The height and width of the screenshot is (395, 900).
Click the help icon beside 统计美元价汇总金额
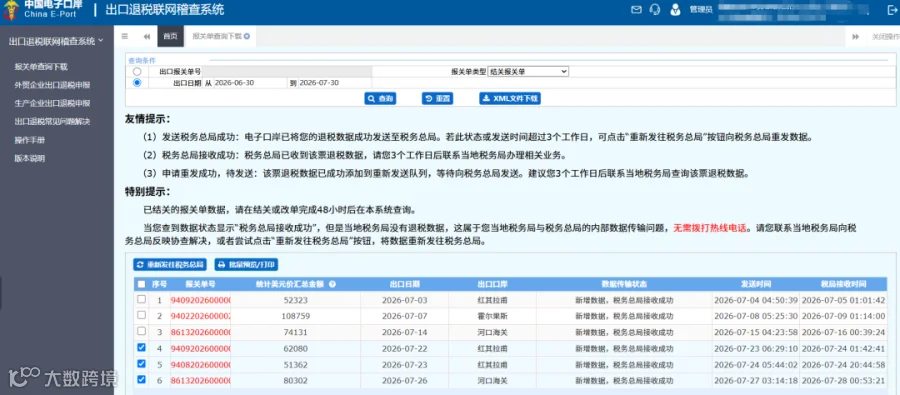[332, 284]
